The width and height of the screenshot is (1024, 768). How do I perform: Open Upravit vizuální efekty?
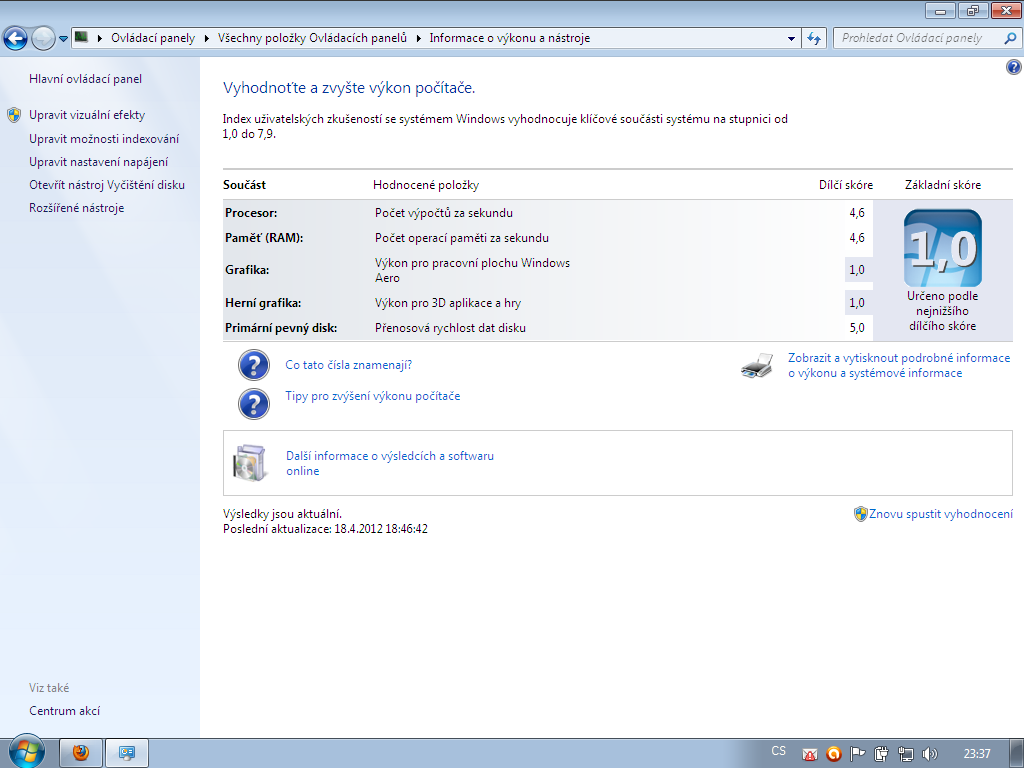[x=87, y=115]
